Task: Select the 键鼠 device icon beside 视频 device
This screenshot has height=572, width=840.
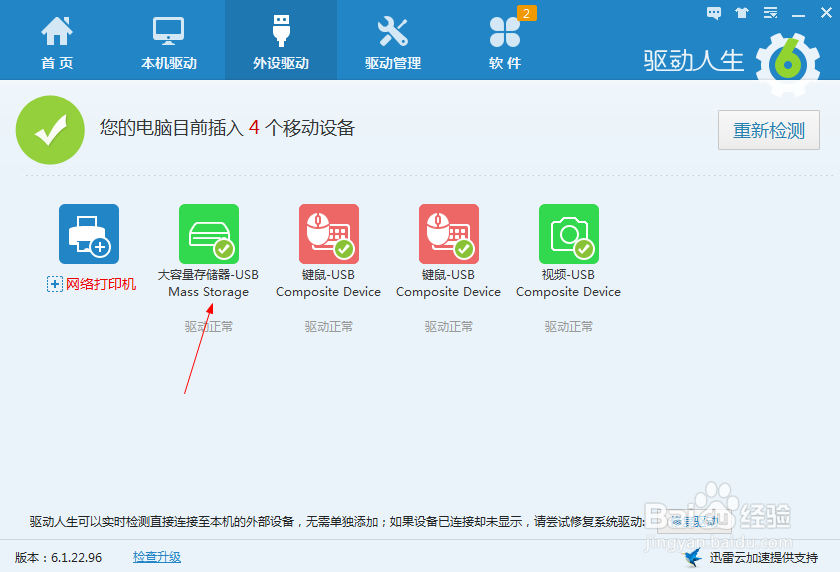Action: tap(449, 234)
